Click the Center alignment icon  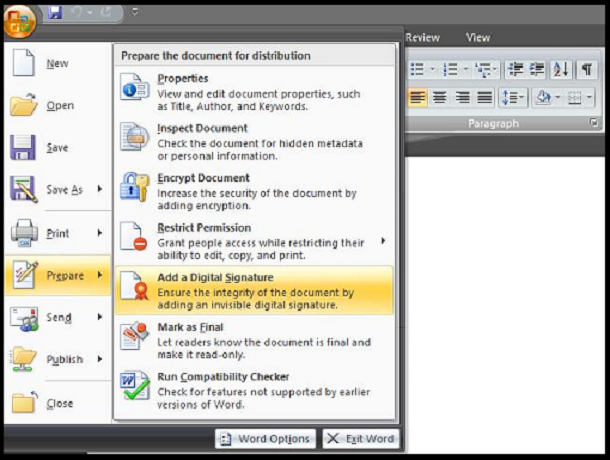441,97
